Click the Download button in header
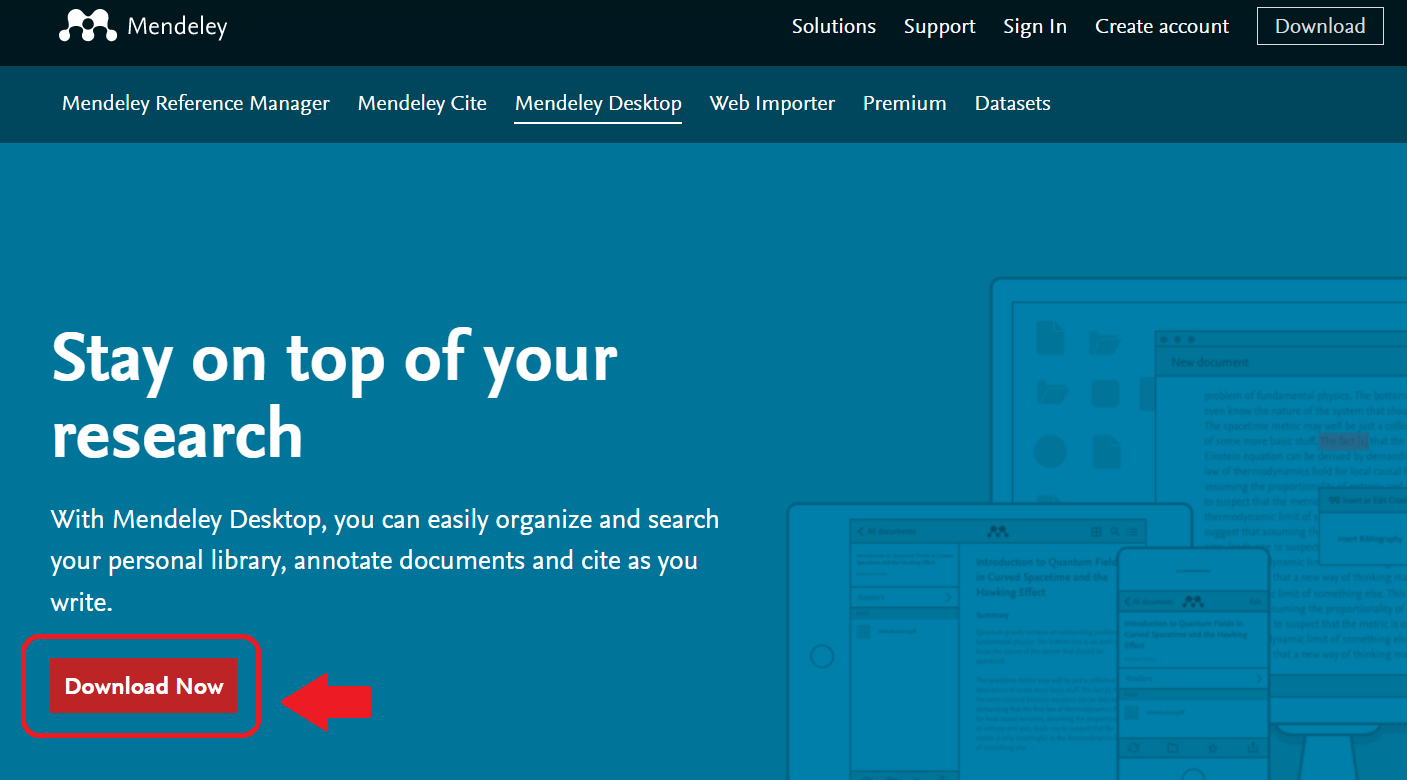1407x780 pixels. point(1320,26)
